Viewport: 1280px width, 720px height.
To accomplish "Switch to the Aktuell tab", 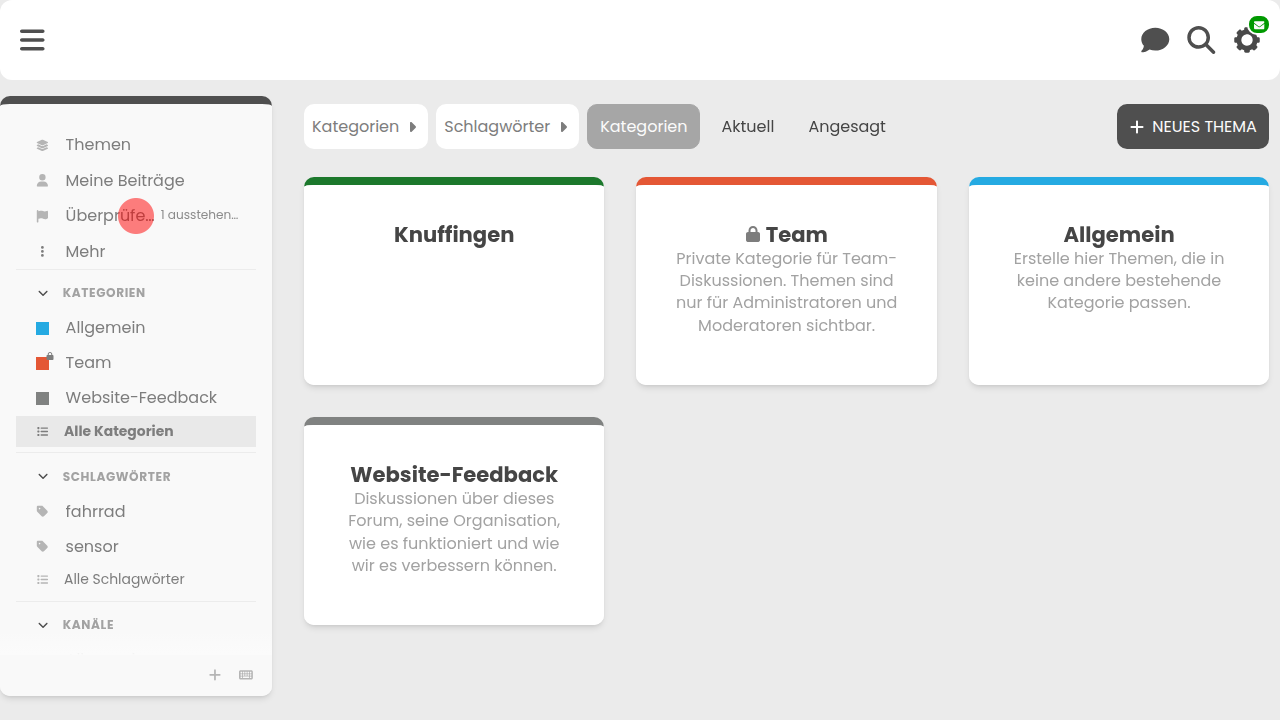I will pyautogui.click(x=747, y=127).
